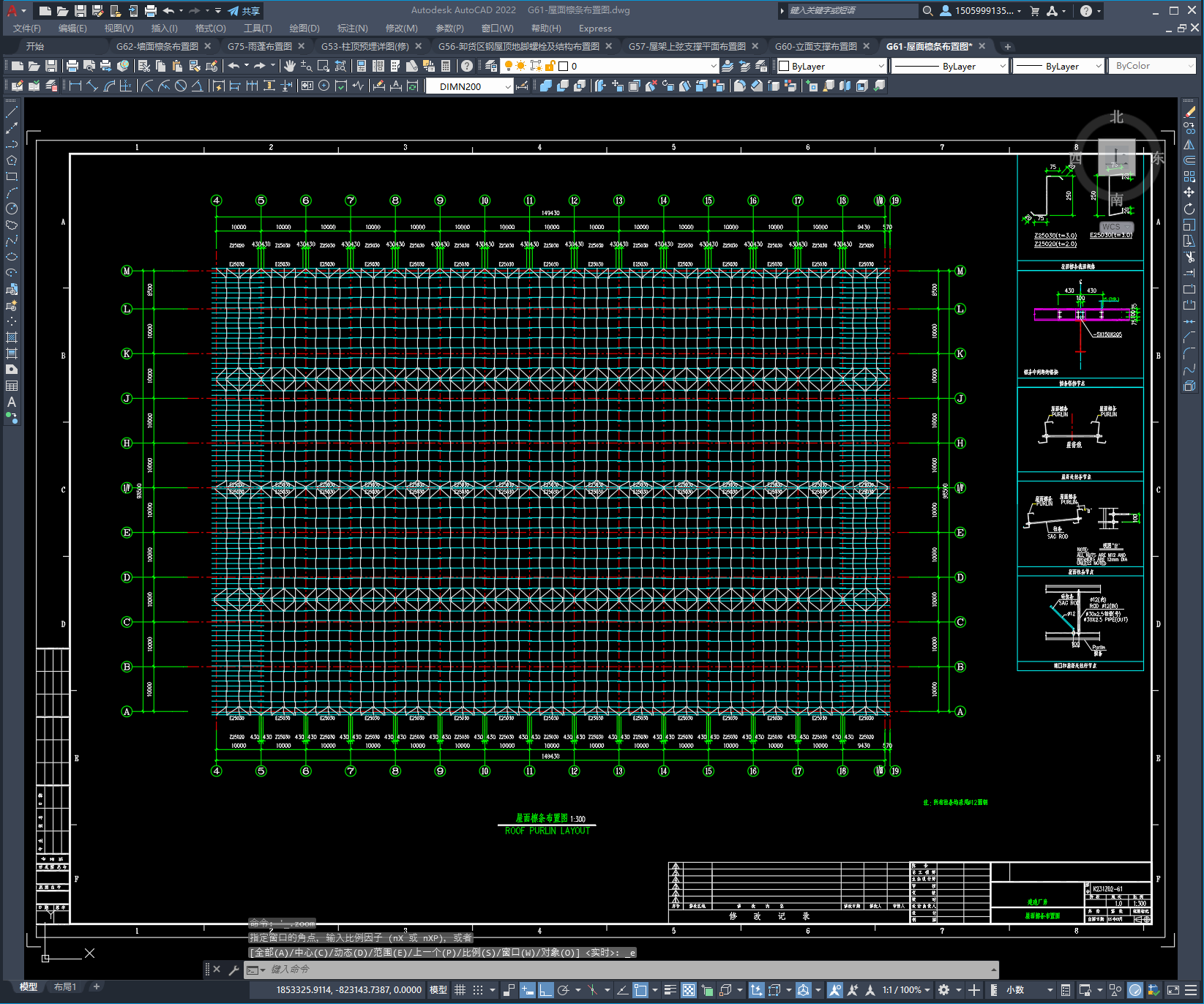This screenshot has height=1004, width=1204.
Task: Select the Circle tool in the draw toolbar
Action: [x=12, y=209]
